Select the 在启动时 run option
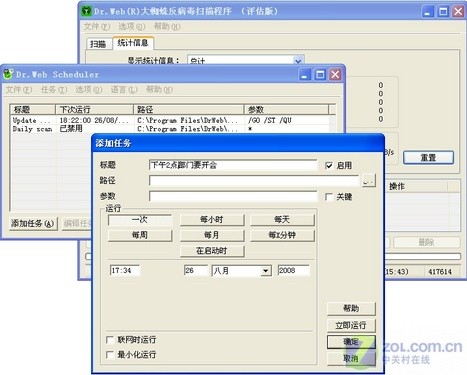 point(212,251)
